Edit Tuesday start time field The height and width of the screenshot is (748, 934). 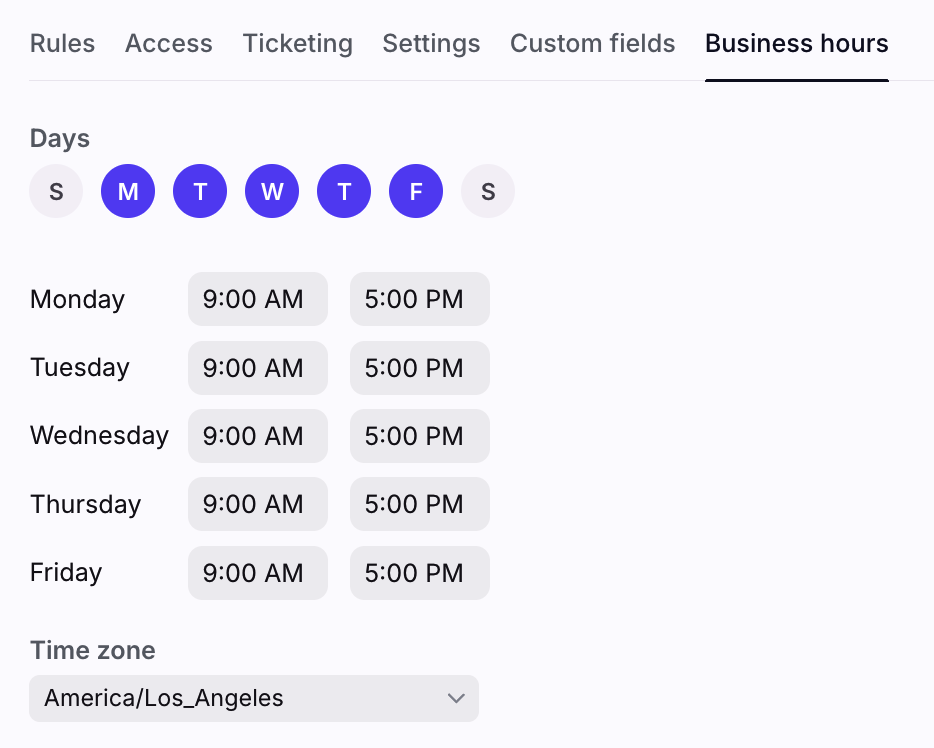click(258, 368)
